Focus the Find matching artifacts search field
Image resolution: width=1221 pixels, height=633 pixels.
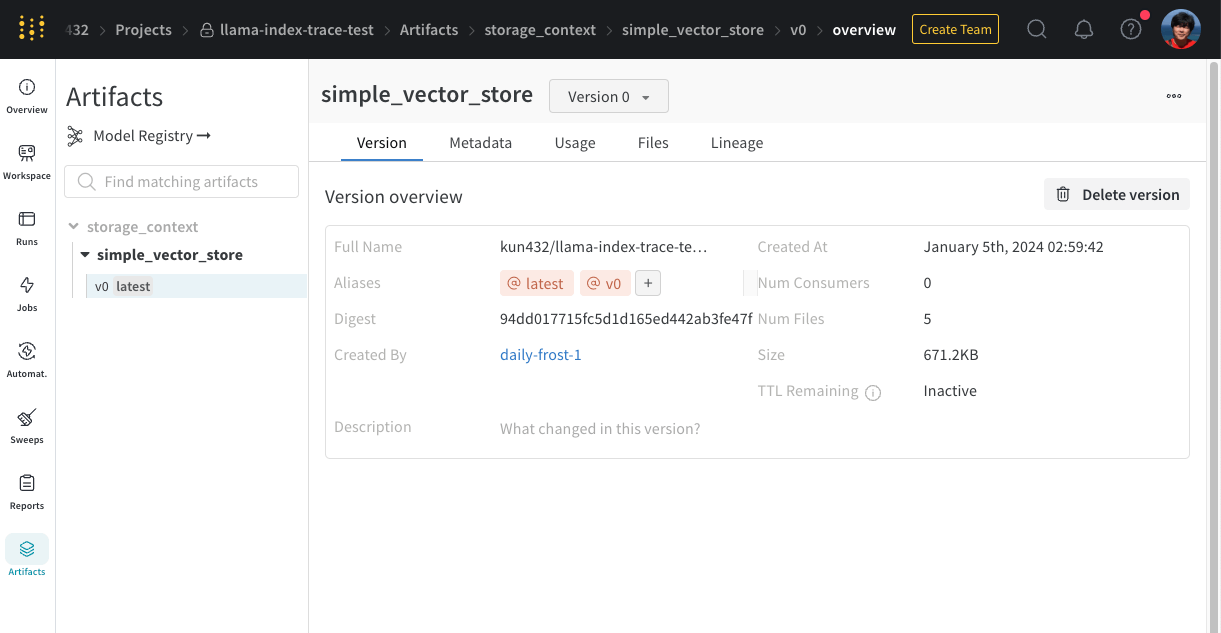click(182, 182)
